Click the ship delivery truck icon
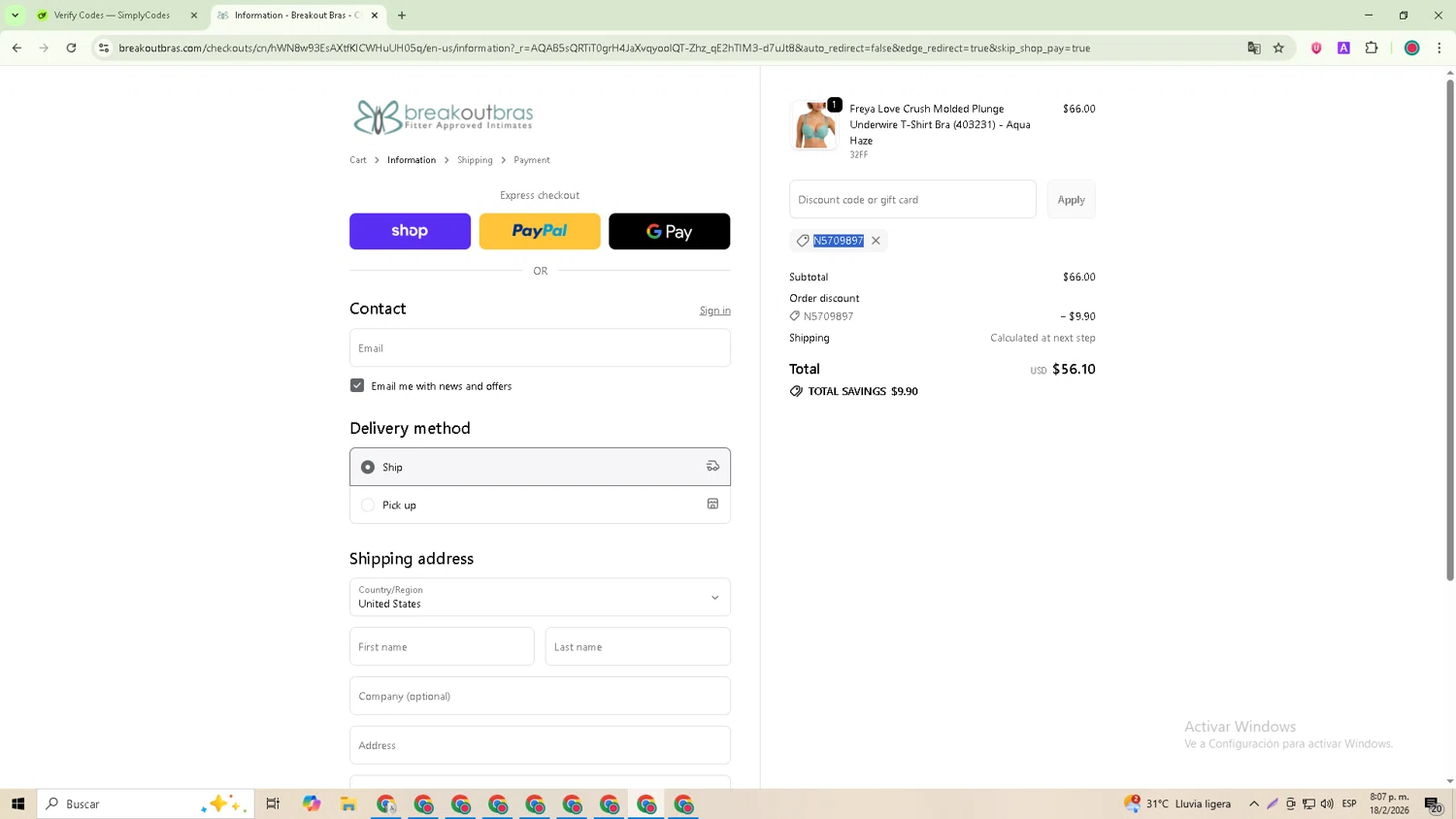Viewport: 1456px width, 819px height. pos(712,467)
